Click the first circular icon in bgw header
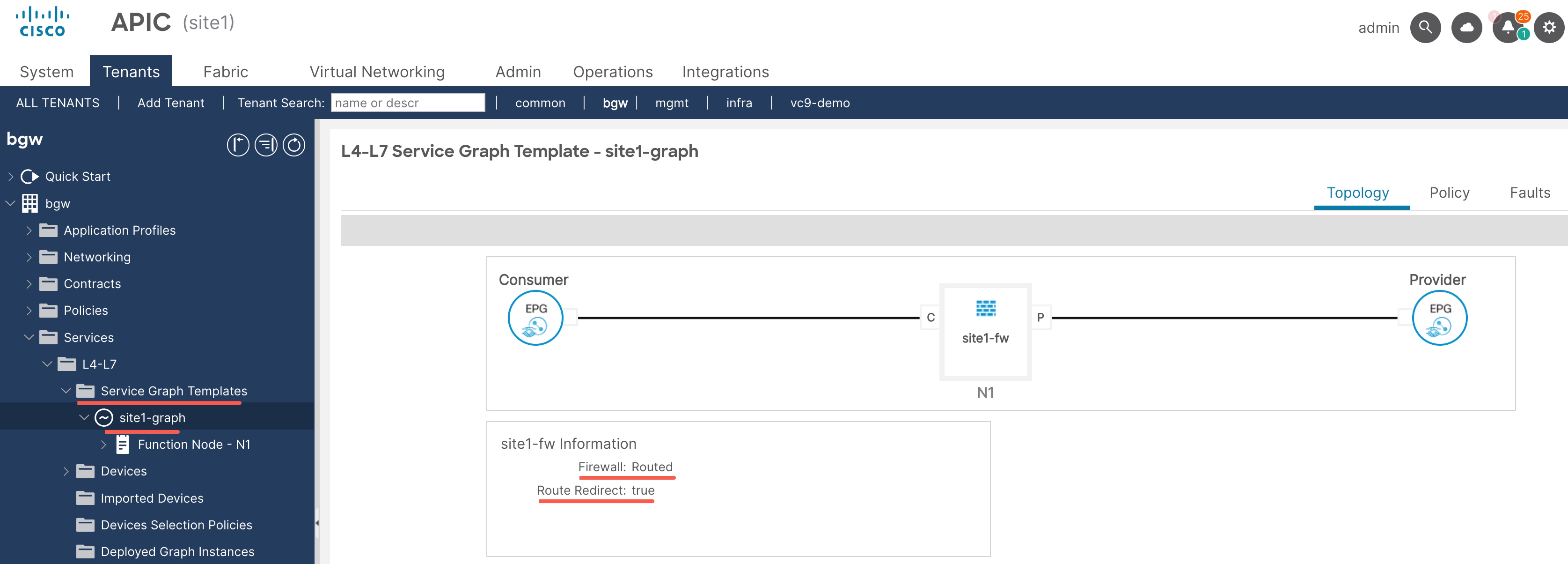The width and height of the screenshot is (1568, 564). [238, 145]
